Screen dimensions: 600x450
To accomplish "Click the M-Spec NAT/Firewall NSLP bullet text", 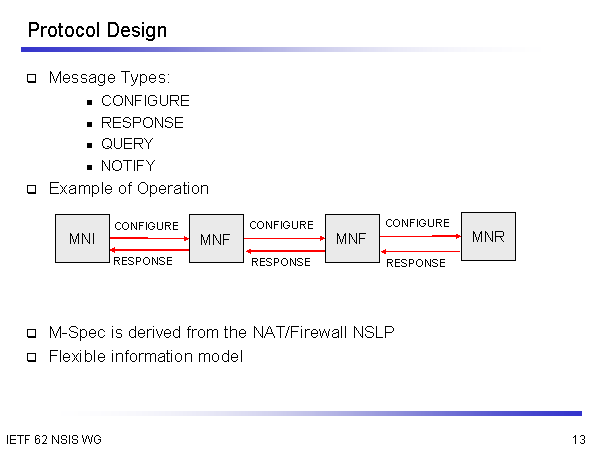I will coord(221,332).
